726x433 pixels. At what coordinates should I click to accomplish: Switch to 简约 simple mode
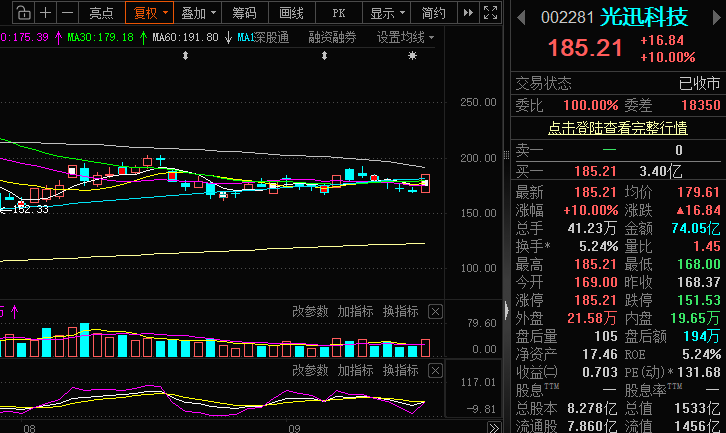pyautogui.click(x=433, y=13)
